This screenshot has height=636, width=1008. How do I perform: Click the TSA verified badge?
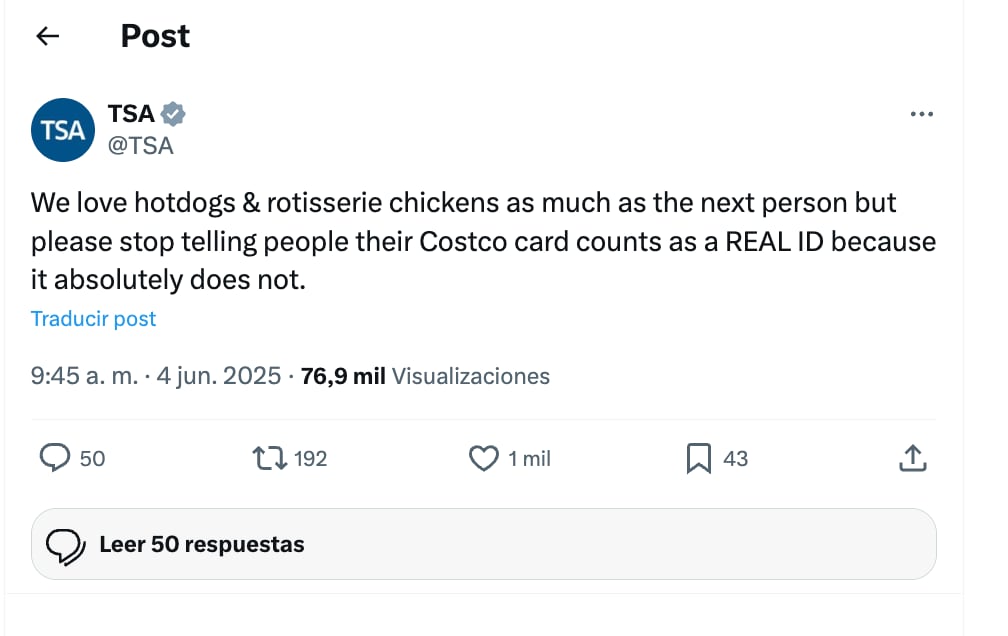[x=174, y=113]
